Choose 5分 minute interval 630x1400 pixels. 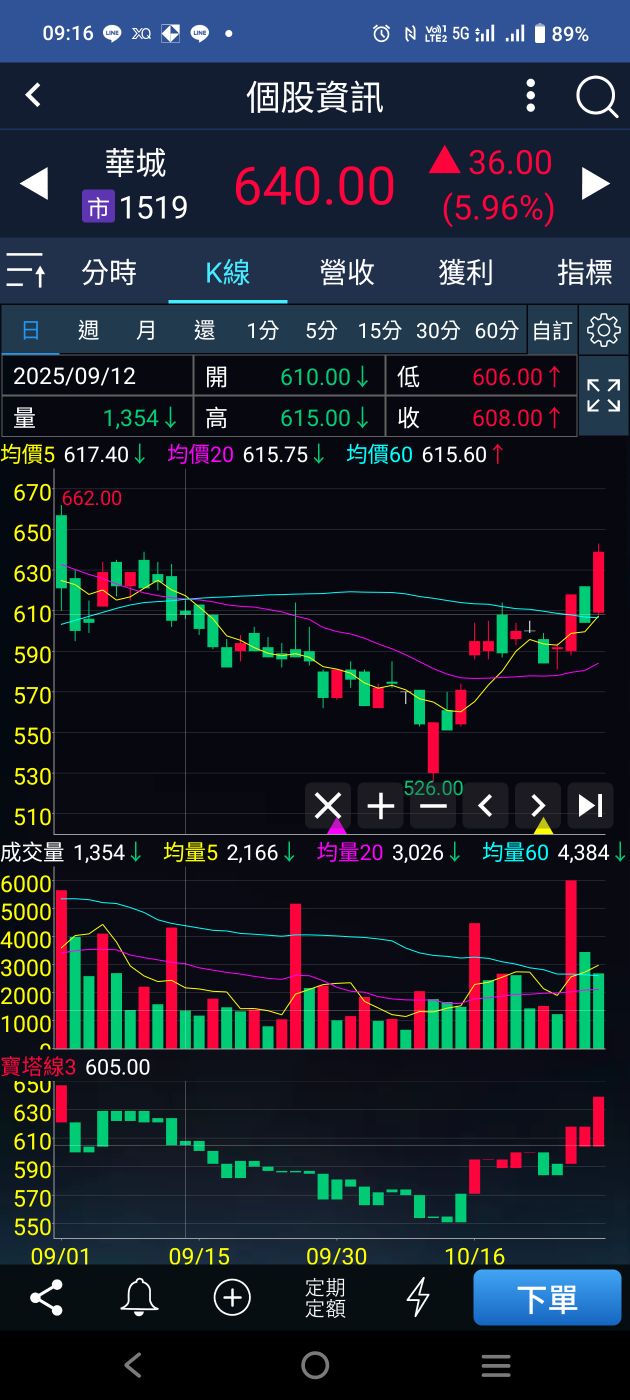[x=321, y=330]
